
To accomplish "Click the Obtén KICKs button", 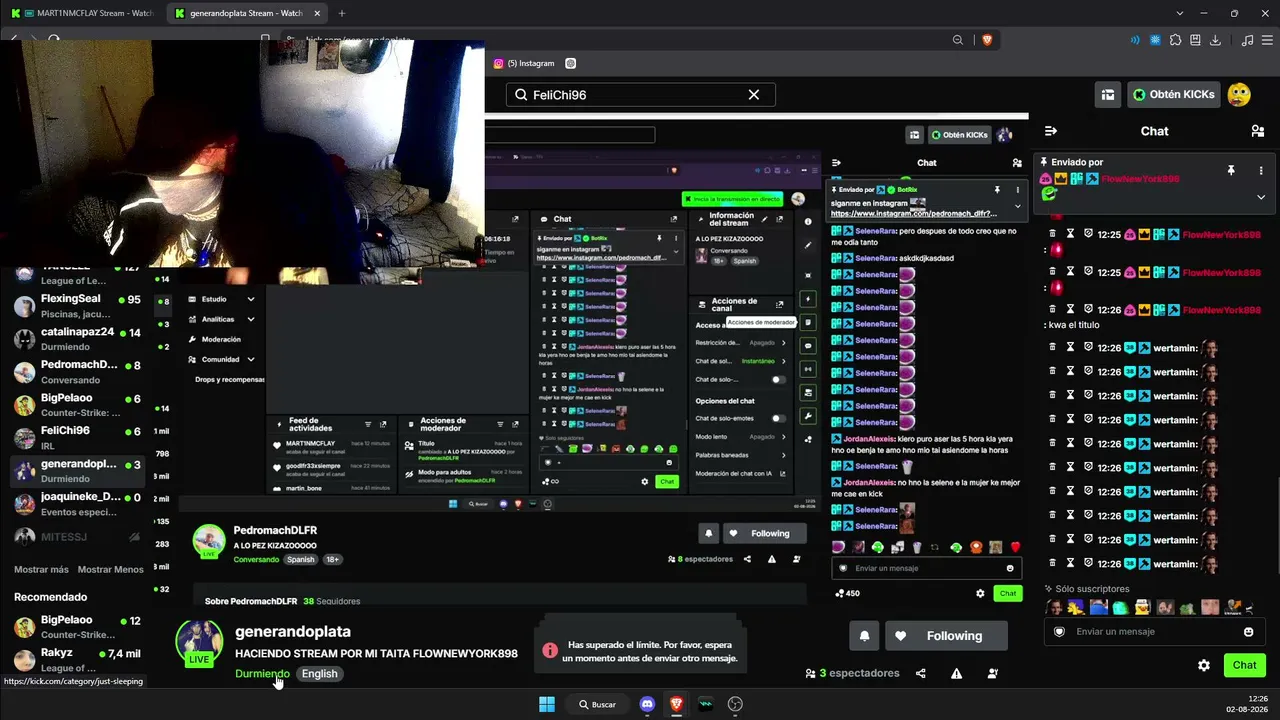I will coord(1173,95).
